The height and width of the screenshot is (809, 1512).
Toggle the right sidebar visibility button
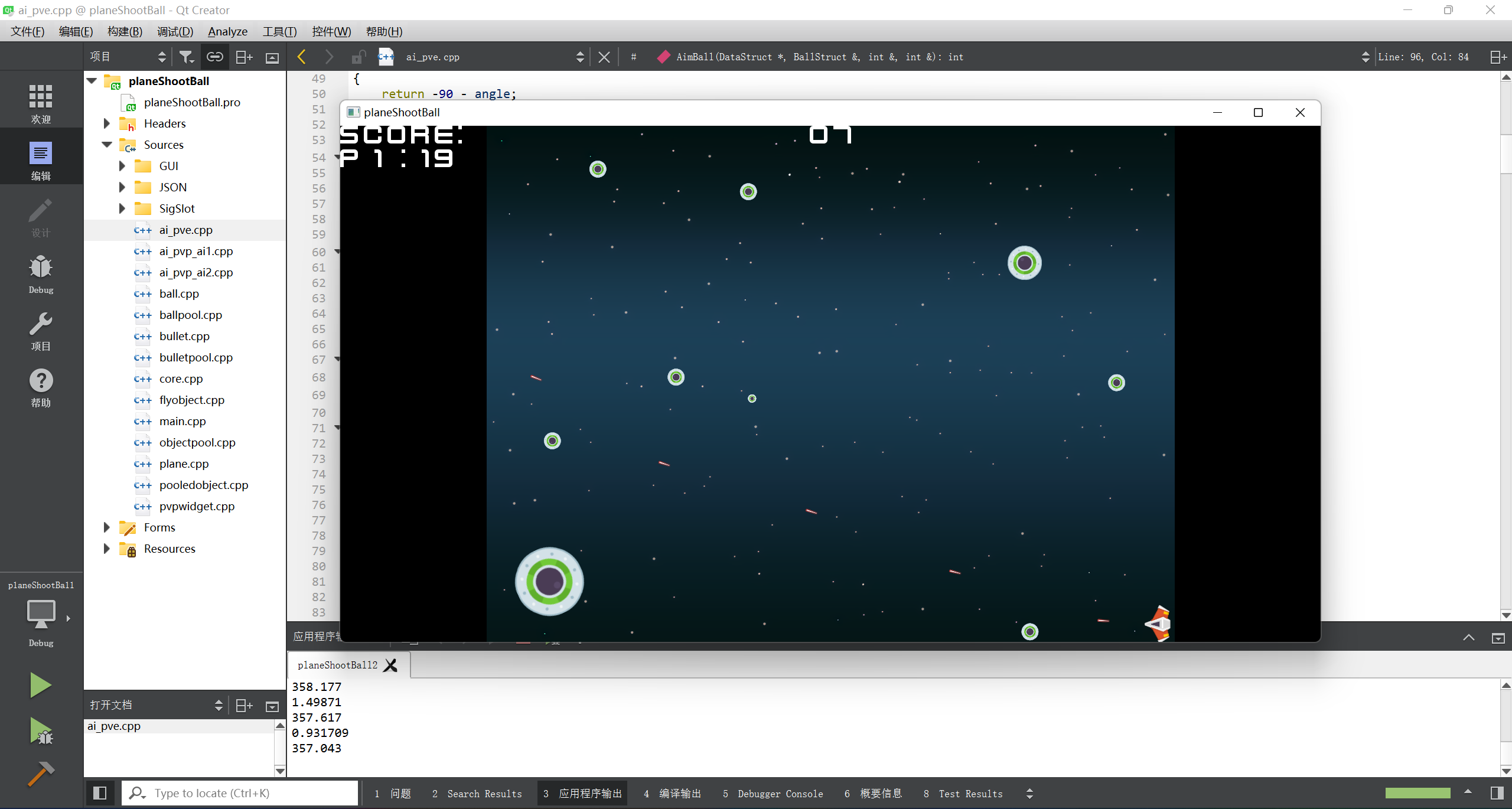[x=1497, y=793]
